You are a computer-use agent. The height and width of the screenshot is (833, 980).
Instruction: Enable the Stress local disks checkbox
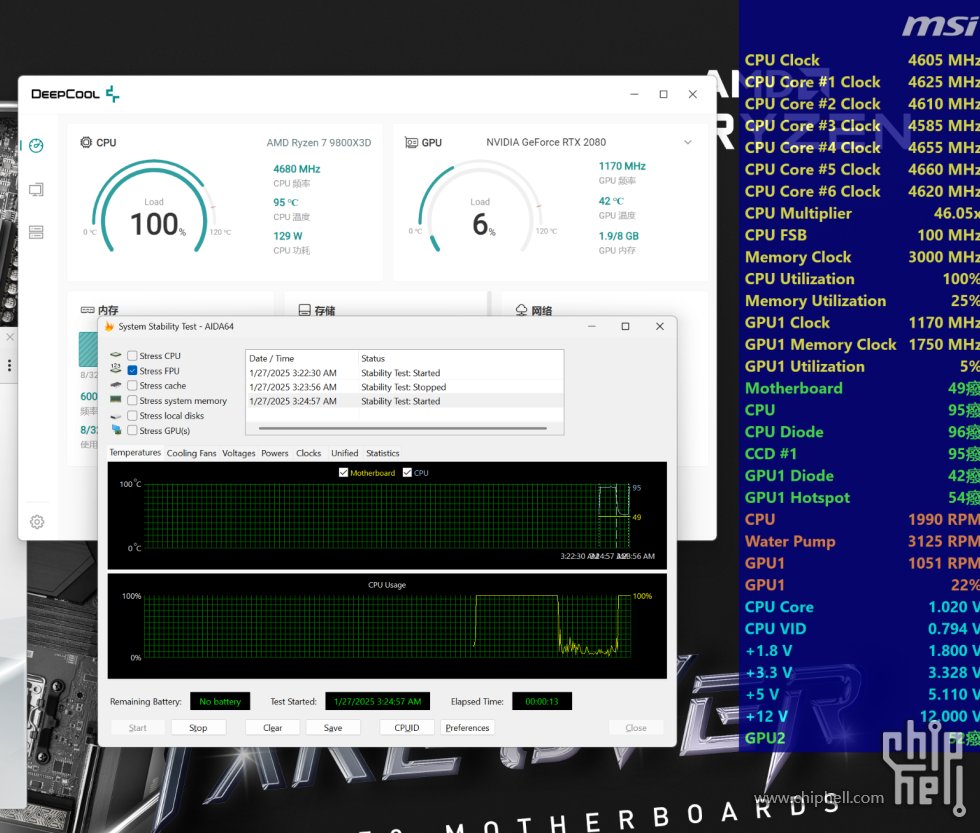tap(132, 416)
